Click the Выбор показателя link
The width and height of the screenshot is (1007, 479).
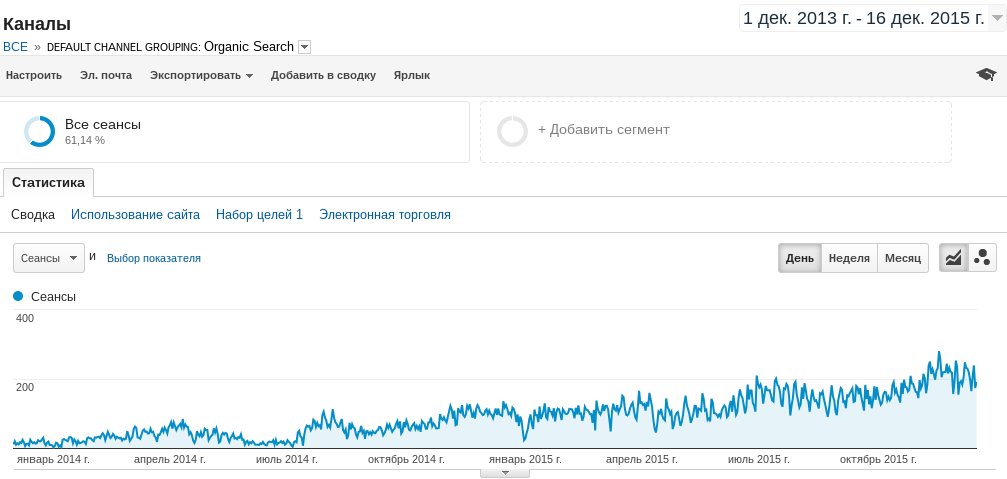pyautogui.click(x=154, y=258)
